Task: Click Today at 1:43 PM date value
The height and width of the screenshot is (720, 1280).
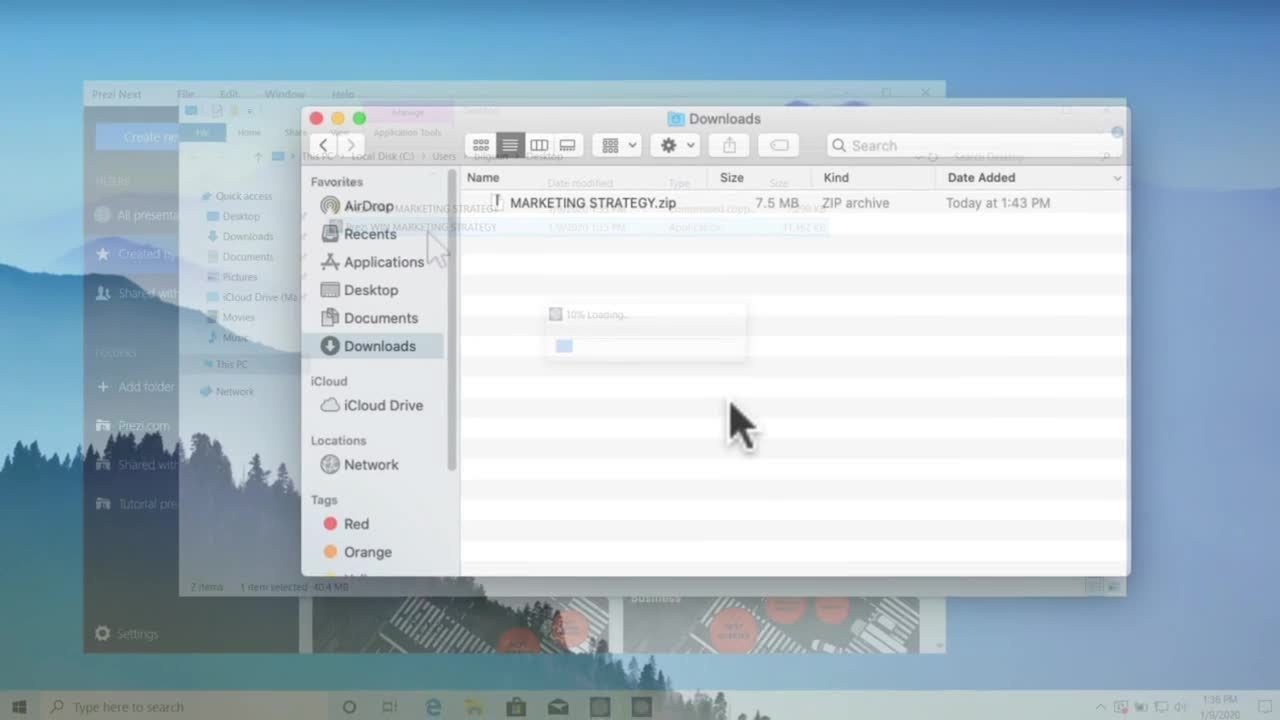Action: tap(998, 203)
